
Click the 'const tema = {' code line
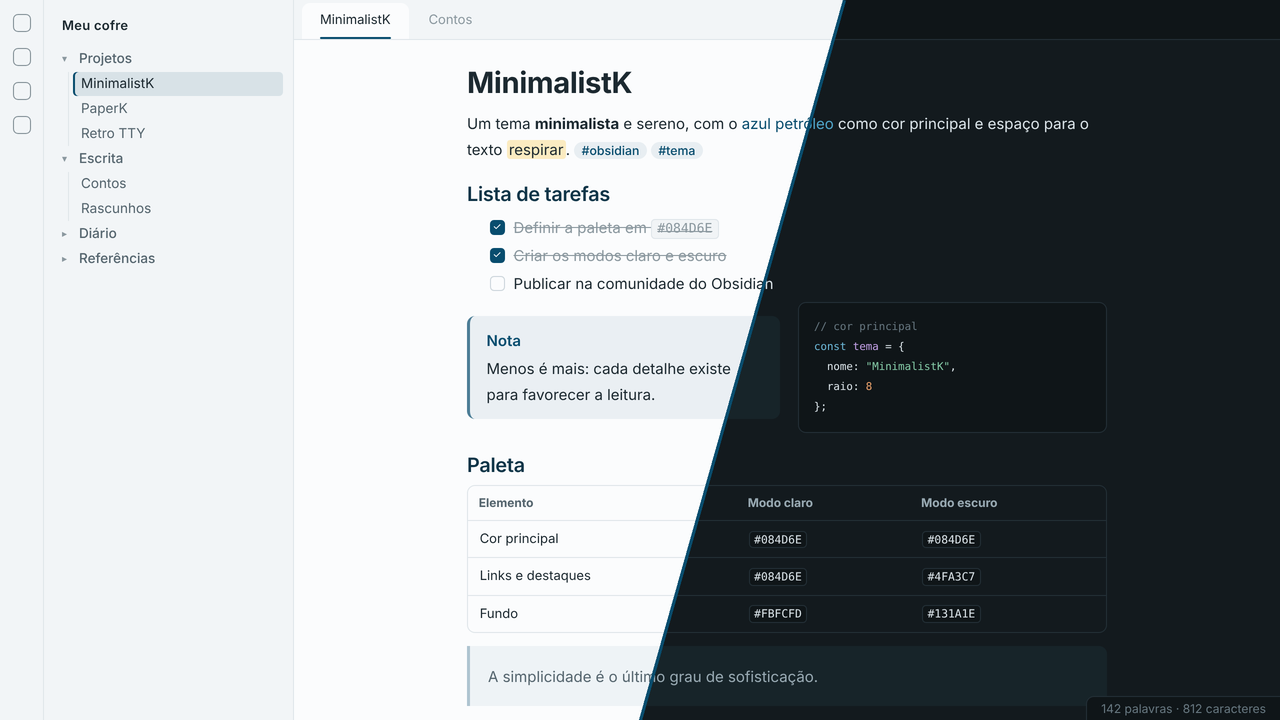pos(859,347)
